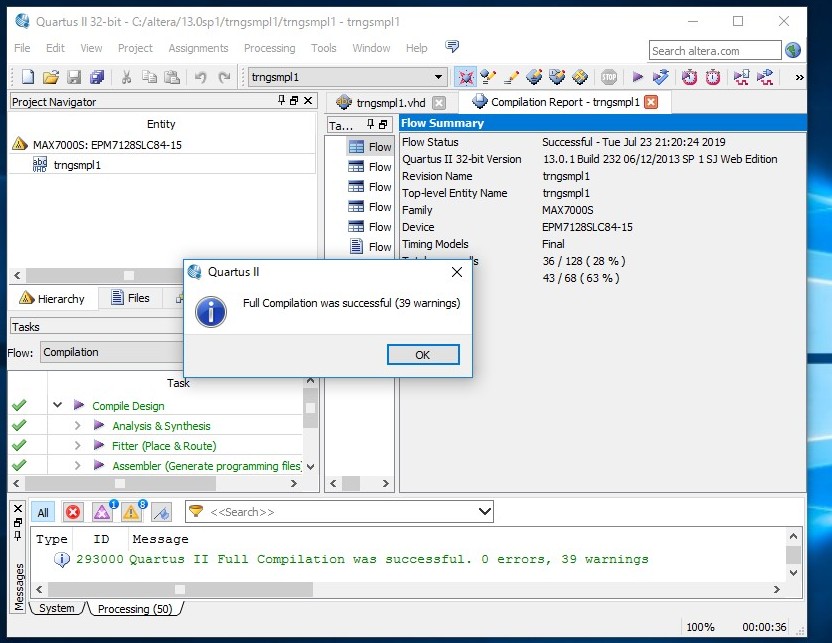Open Settings via the checkmark-pencil toolbar icon

coord(488,77)
